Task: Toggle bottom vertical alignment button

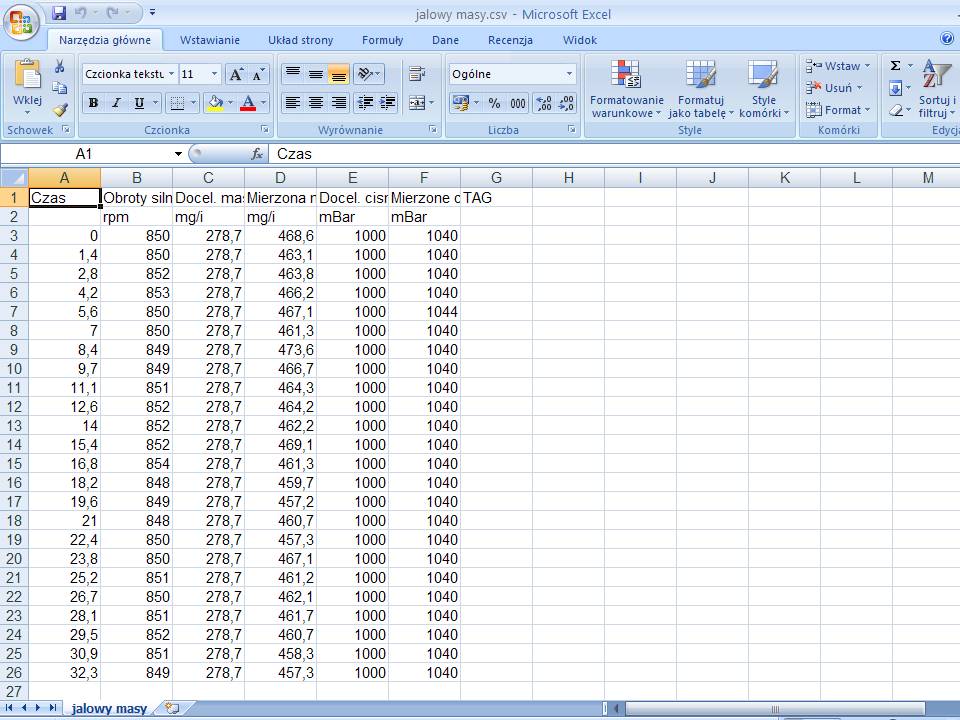Action: tap(339, 74)
